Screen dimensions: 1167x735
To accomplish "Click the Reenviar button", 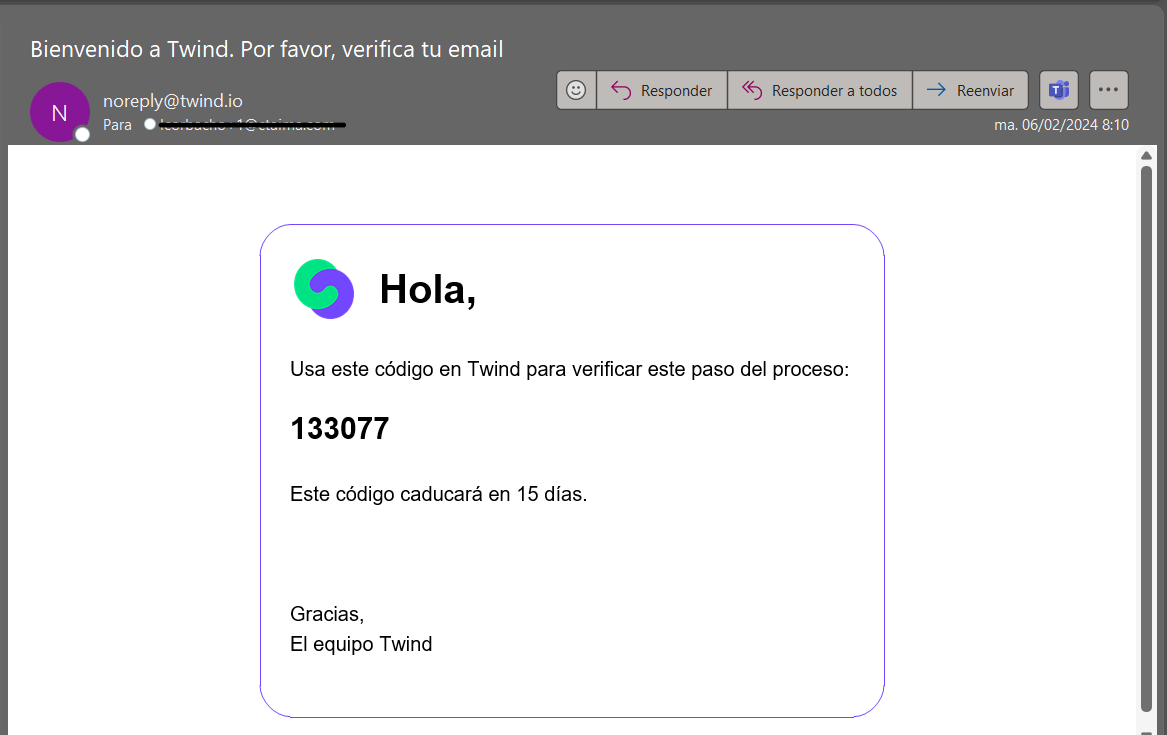I will [971, 90].
